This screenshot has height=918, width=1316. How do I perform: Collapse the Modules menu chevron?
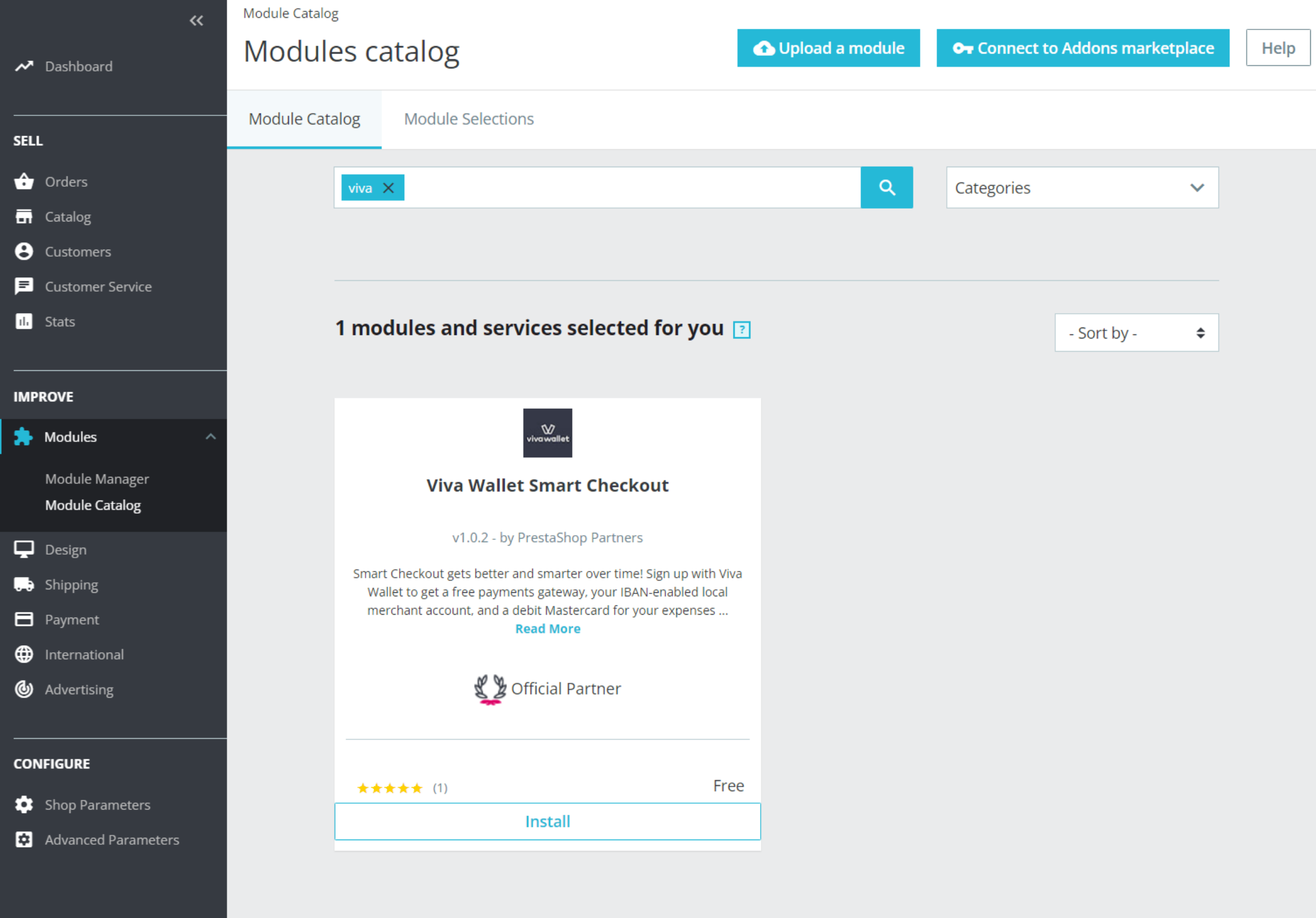click(210, 437)
